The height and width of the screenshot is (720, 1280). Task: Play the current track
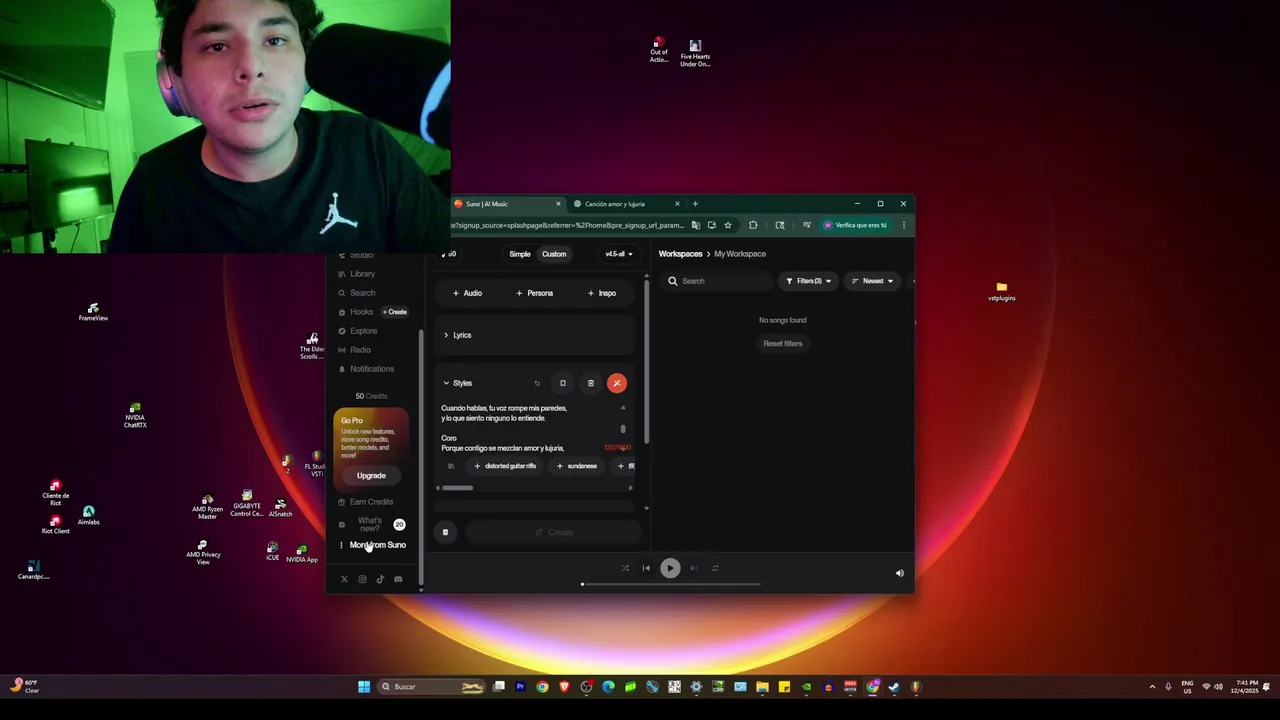[670, 568]
